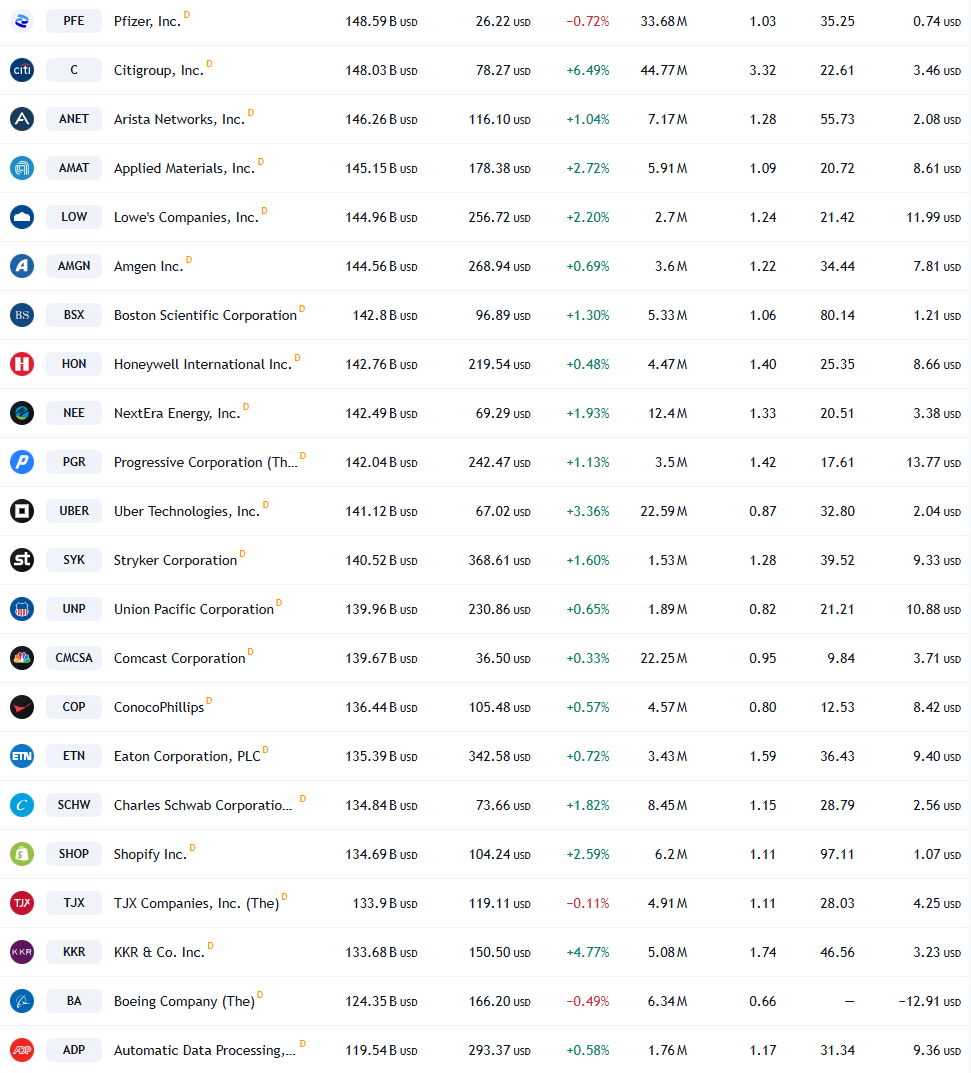This screenshot has height=1073, width=971.
Task: Click the Charles Schwab logo icon
Action: point(22,805)
